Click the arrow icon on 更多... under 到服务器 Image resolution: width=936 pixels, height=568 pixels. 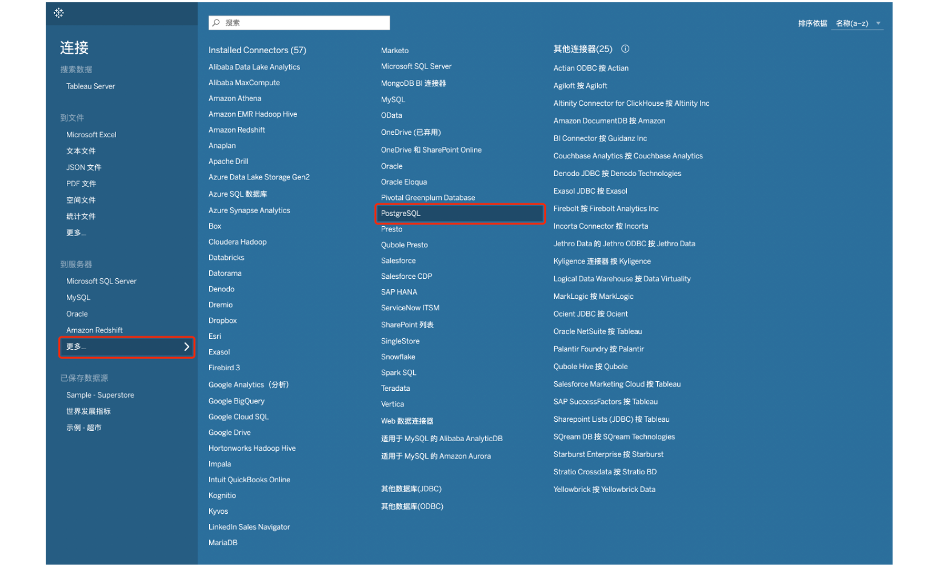186,347
